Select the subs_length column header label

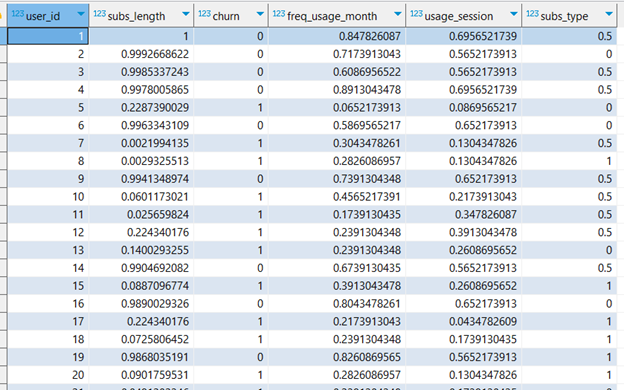(x=136, y=16)
